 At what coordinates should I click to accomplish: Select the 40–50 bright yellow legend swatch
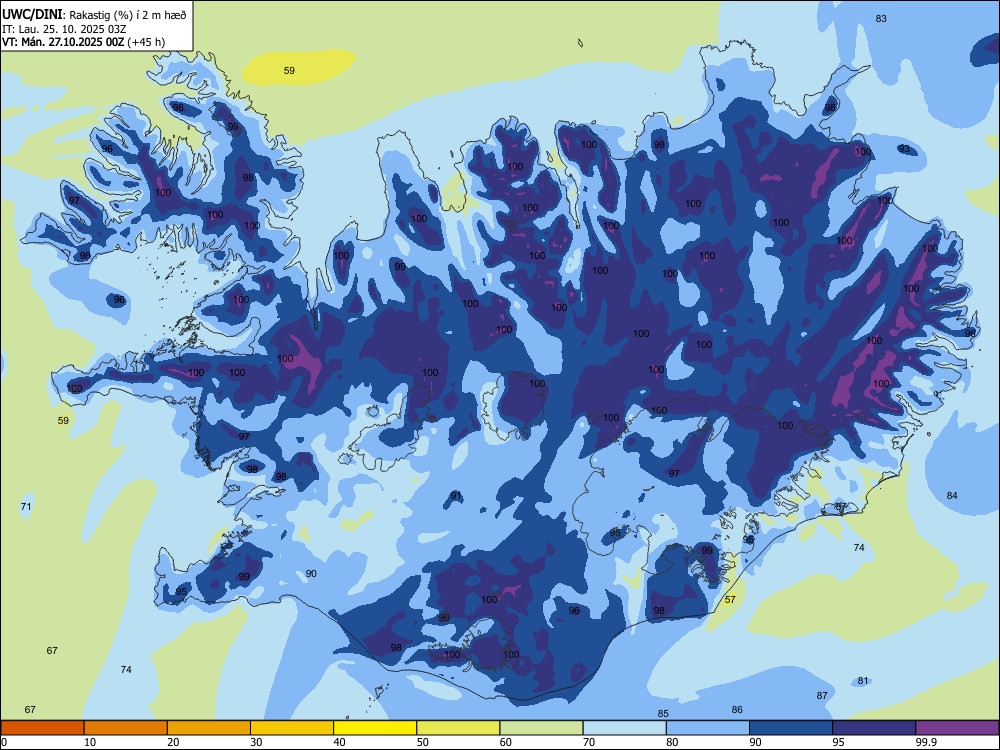coord(375,728)
